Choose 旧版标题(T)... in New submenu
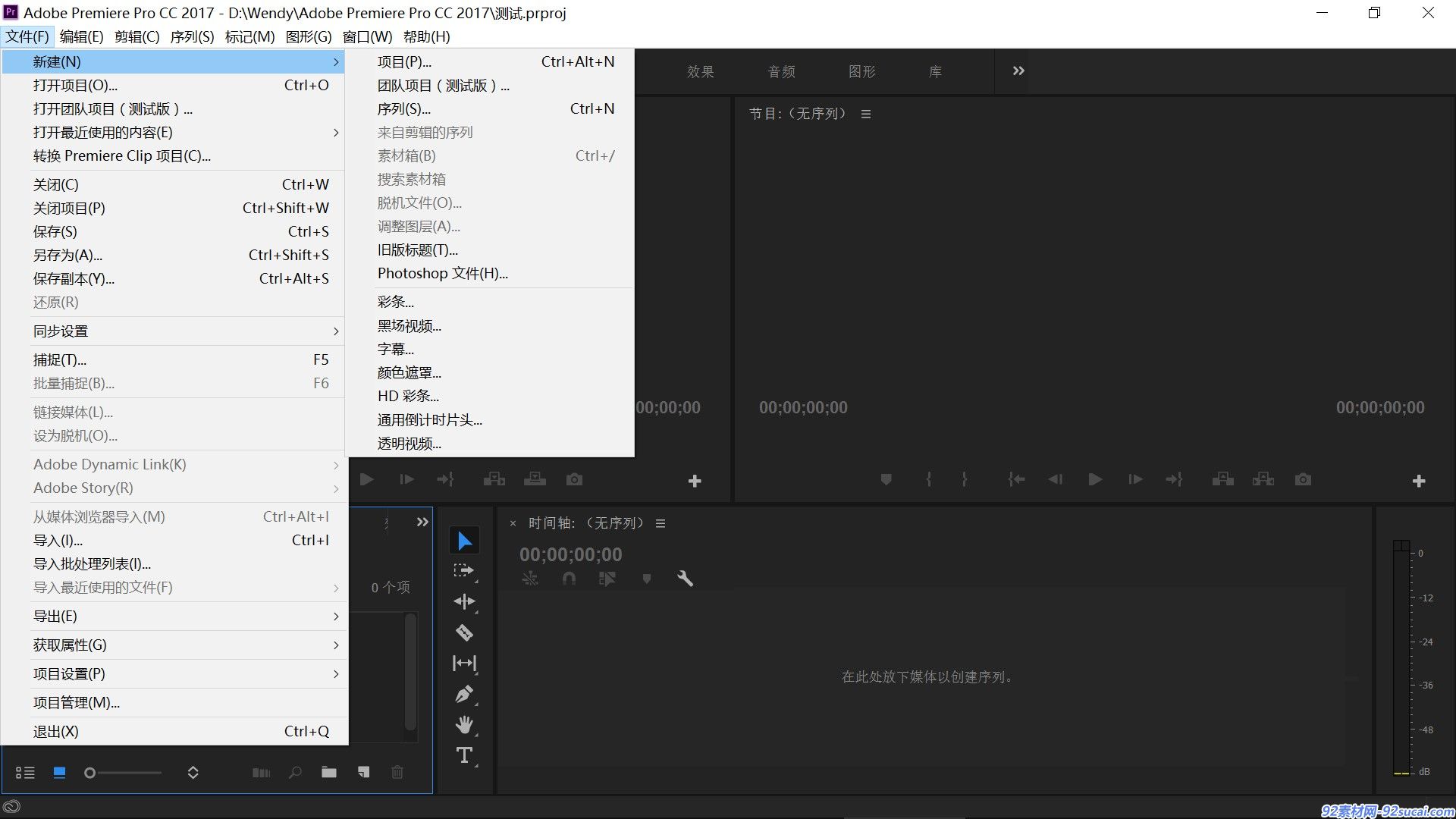The width and height of the screenshot is (1456, 819). point(490,250)
